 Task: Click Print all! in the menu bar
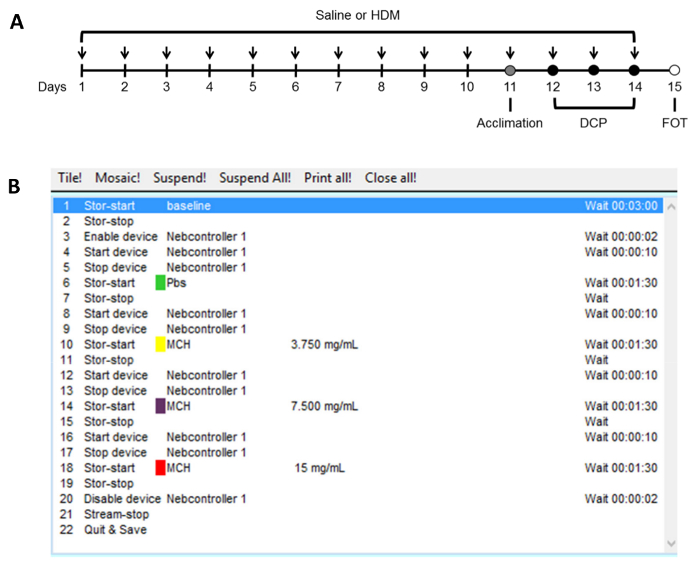click(x=328, y=178)
